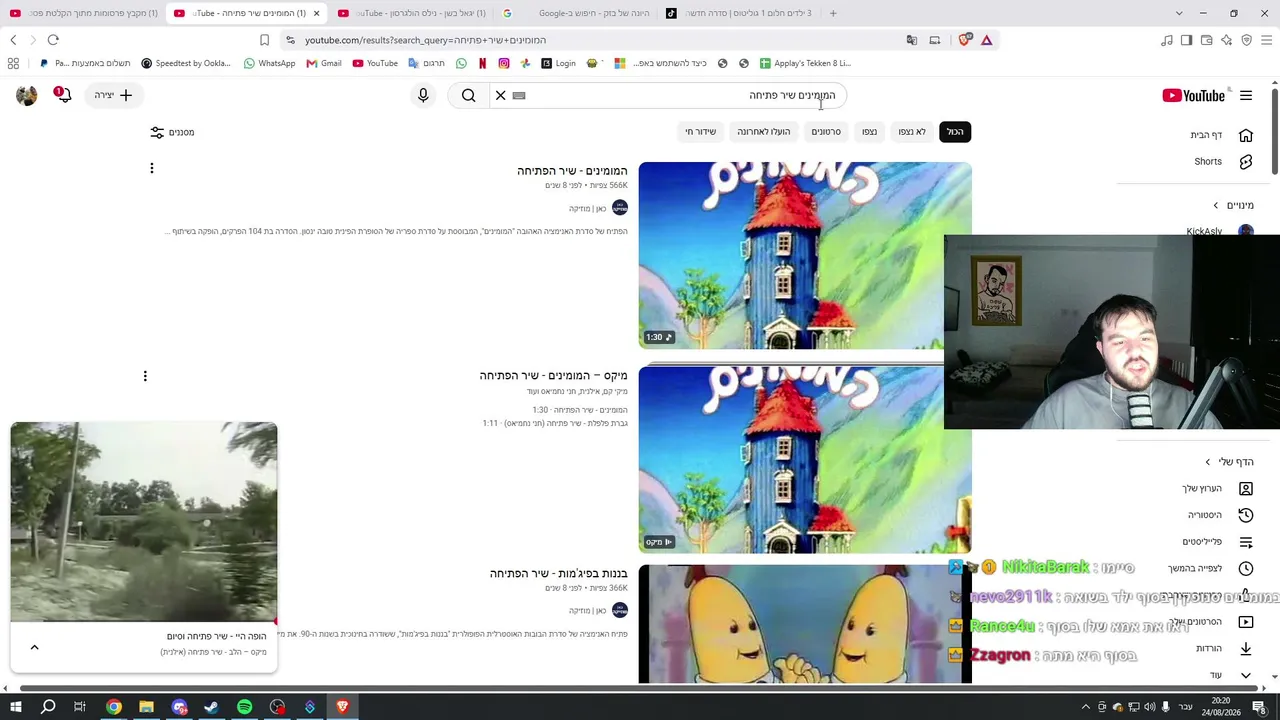Open the Your channel sidebar icon
The image size is (1280, 720).
coord(1246,488)
